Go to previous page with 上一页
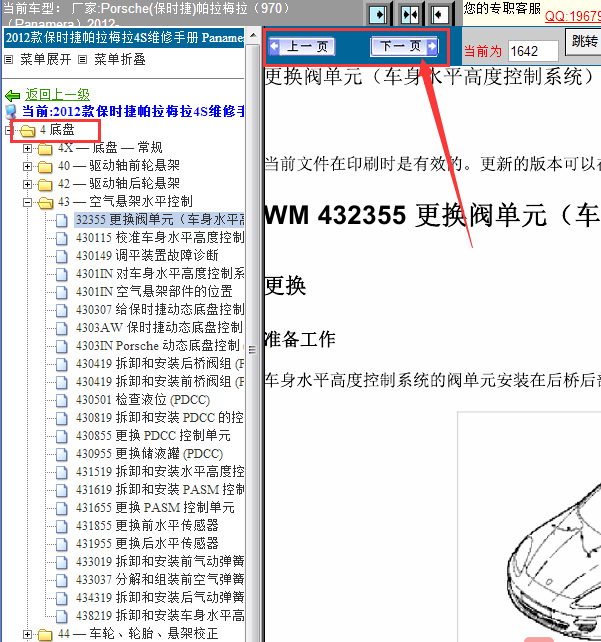 point(302,47)
